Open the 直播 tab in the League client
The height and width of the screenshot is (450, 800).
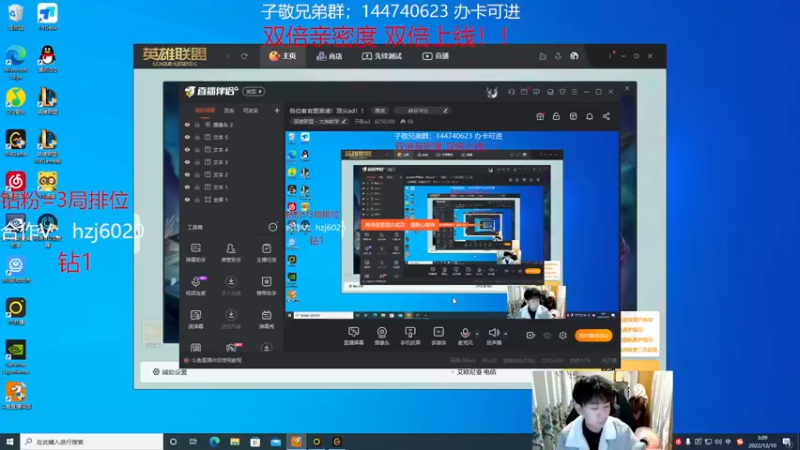point(436,56)
